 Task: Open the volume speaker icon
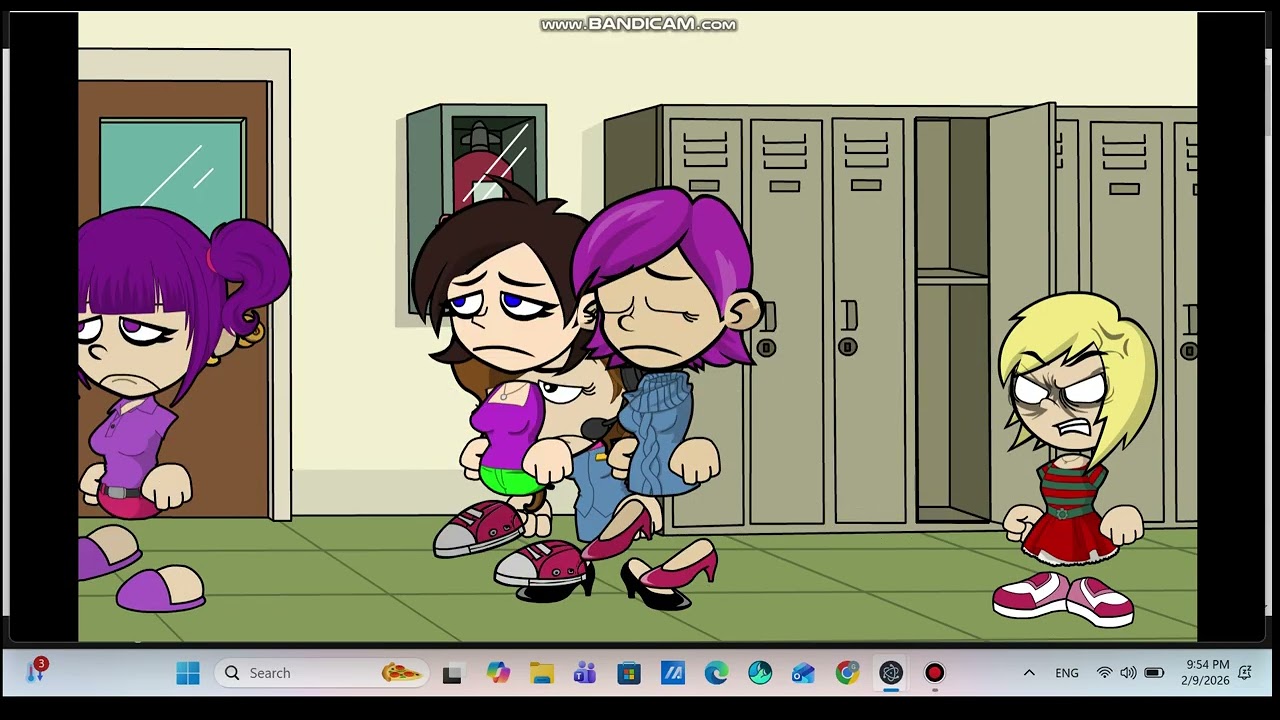coord(1129,673)
